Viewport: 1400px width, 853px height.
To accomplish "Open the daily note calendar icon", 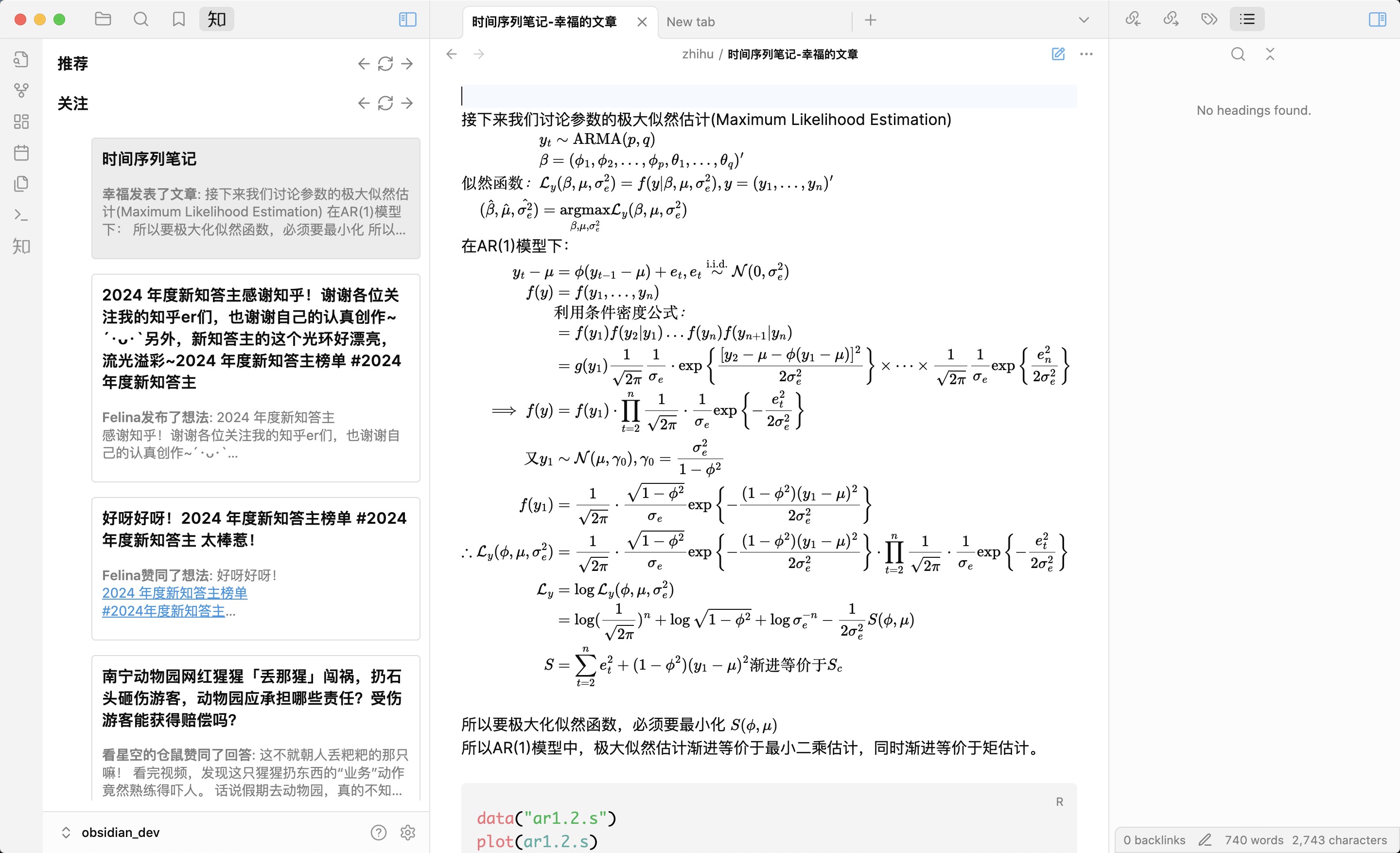I will click(21, 152).
